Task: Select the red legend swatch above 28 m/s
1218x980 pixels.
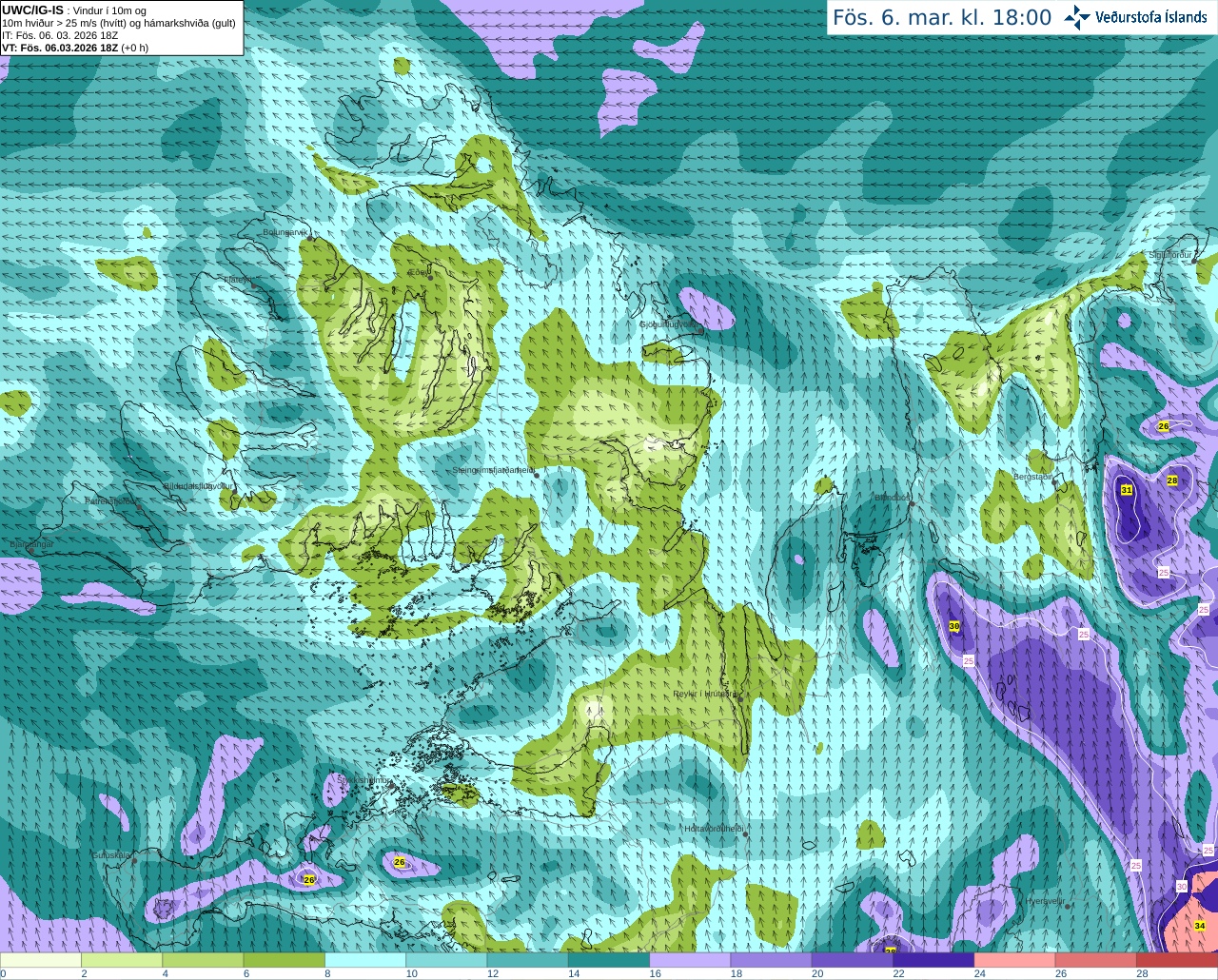Action: 1177,960
